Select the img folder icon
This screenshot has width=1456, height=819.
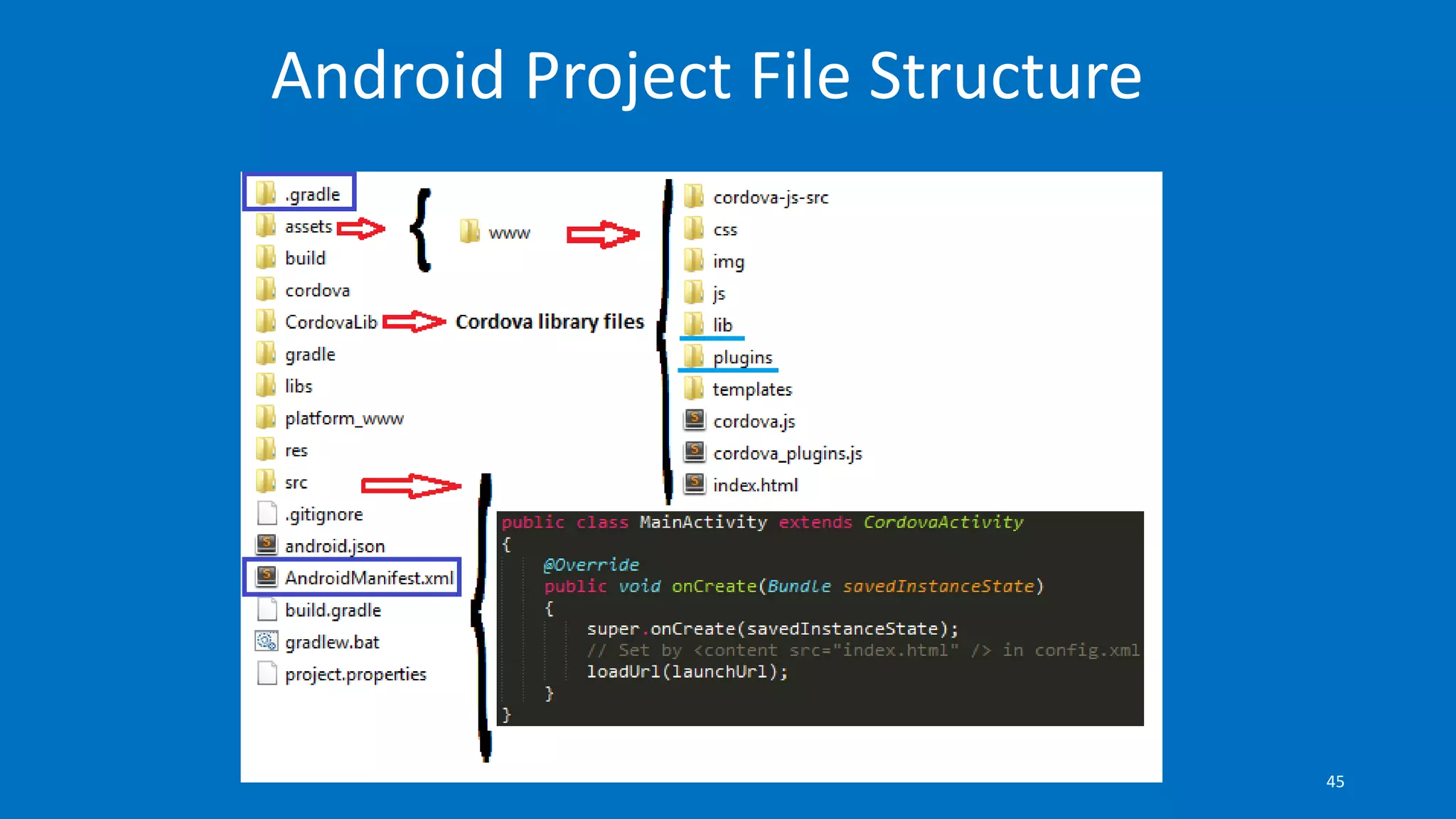694,261
